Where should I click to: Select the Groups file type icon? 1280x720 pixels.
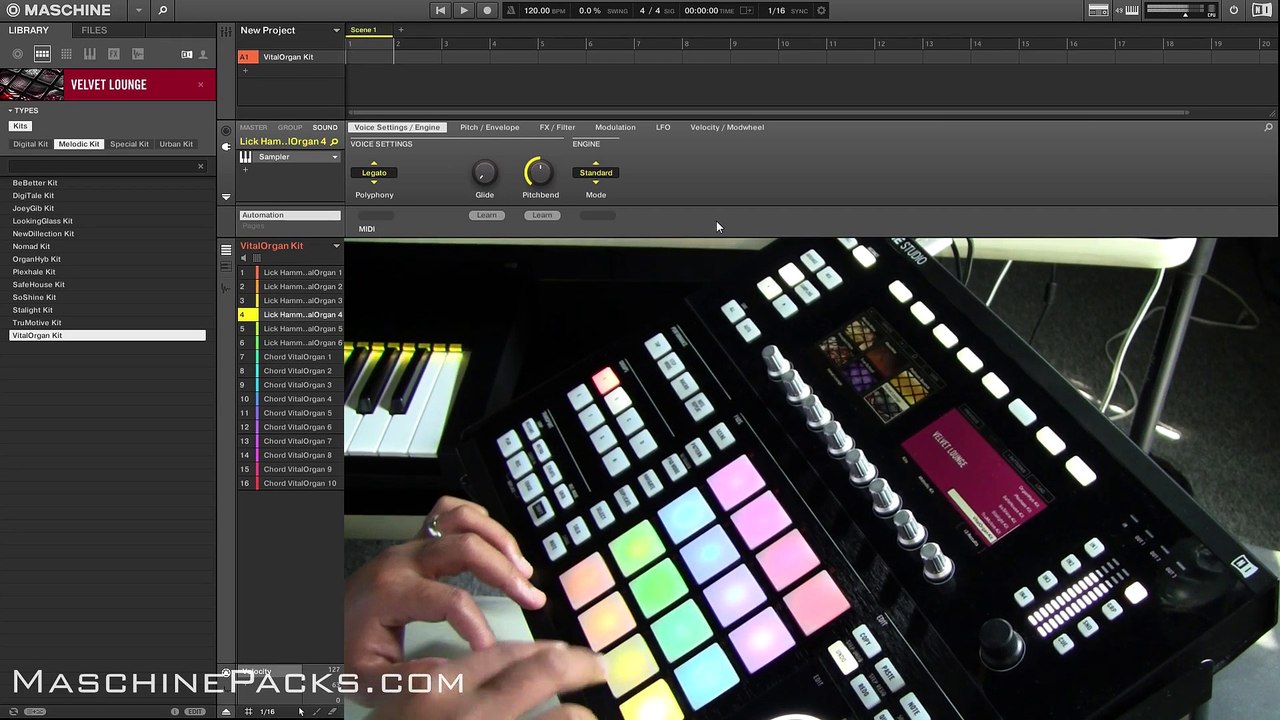tap(42, 54)
